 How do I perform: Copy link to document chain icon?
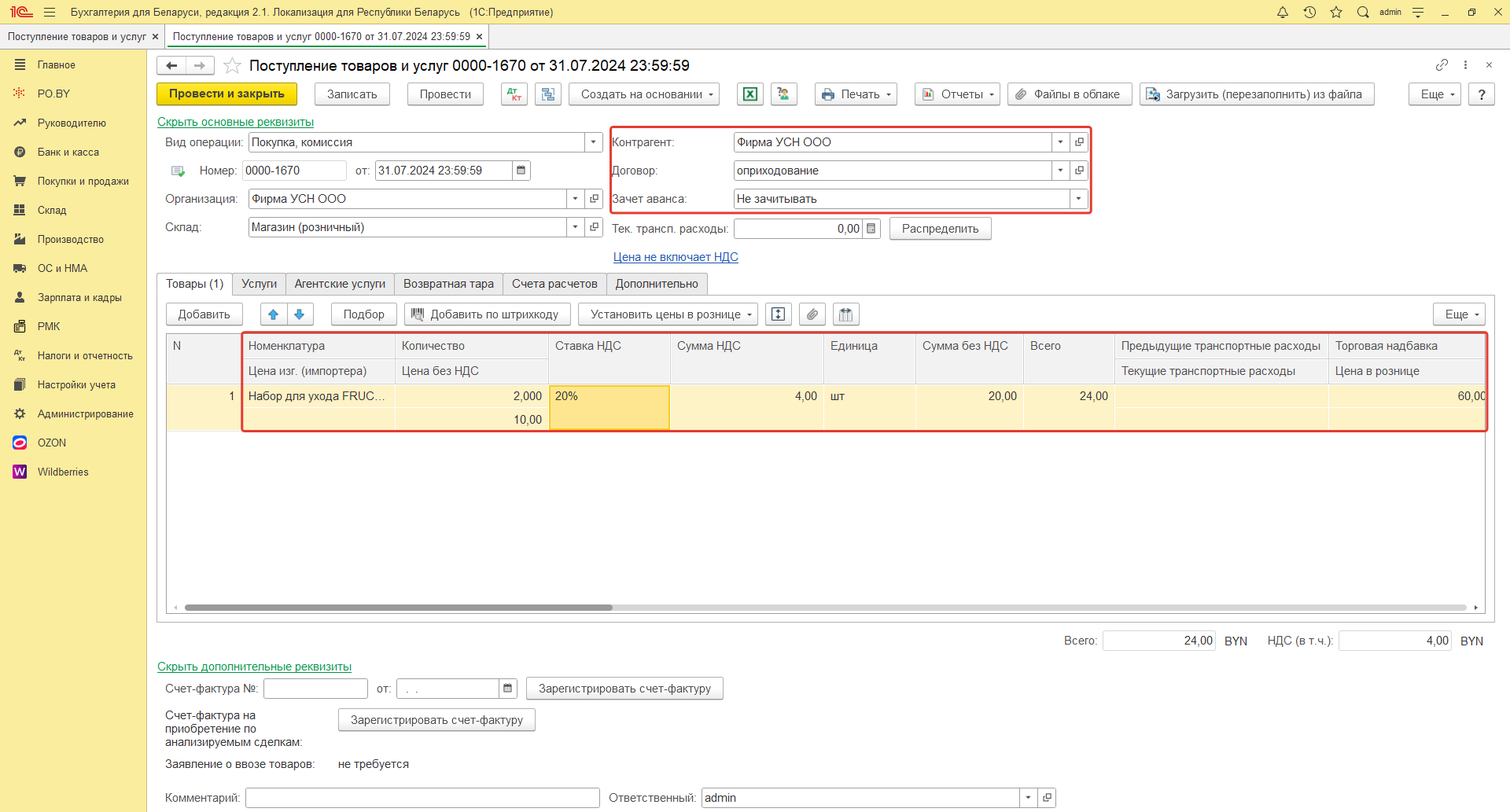click(1442, 64)
